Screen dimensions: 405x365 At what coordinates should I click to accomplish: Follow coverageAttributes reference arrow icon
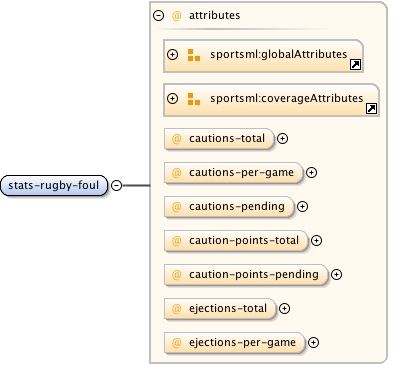pyautogui.click(x=371, y=108)
